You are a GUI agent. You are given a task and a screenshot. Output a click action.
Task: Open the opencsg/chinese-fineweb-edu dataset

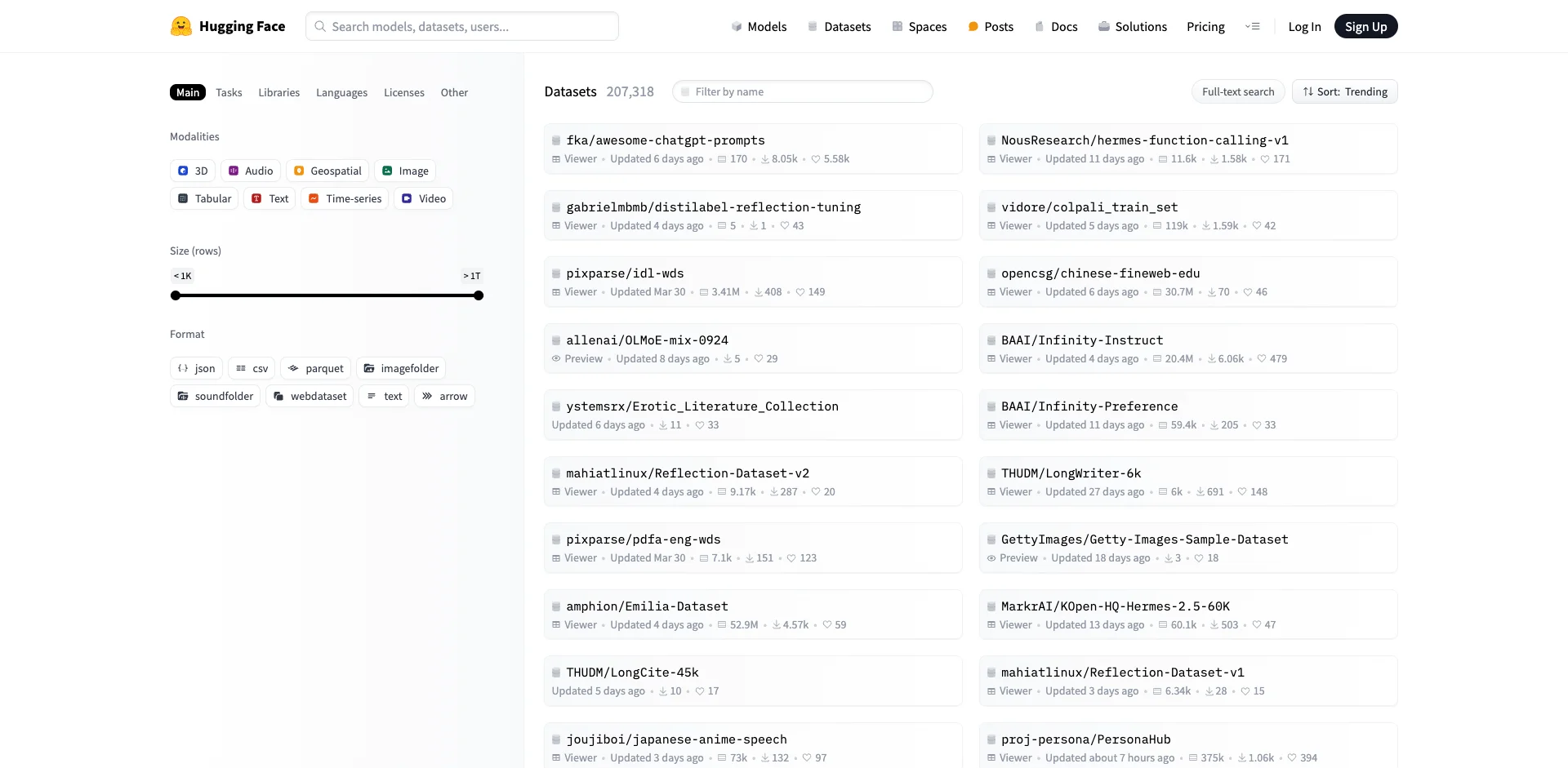(x=1188, y=282)
